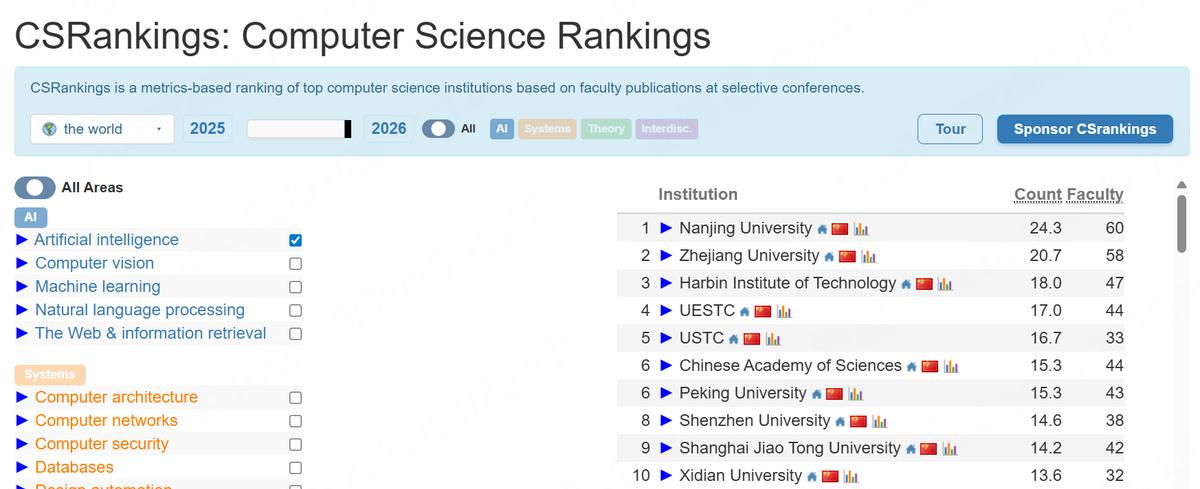This screenshot has height=489, width=1200.
Task: Click the home icon next to Shenzhen University
Action: tap(840, 422)
